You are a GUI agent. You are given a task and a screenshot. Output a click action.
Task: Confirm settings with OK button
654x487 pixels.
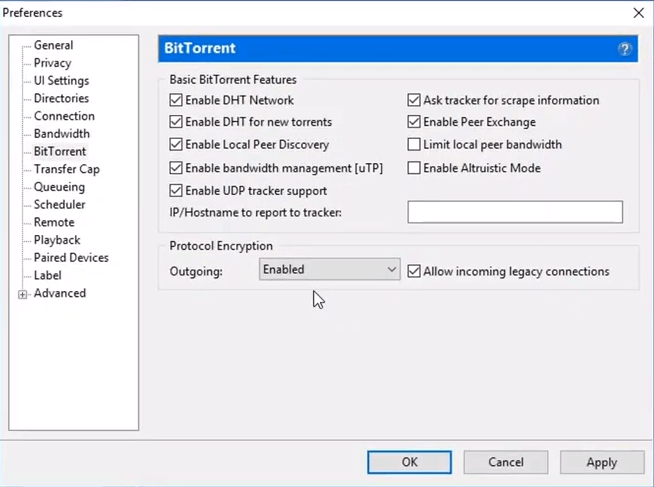pyautogui.click(x=410, y=462)
